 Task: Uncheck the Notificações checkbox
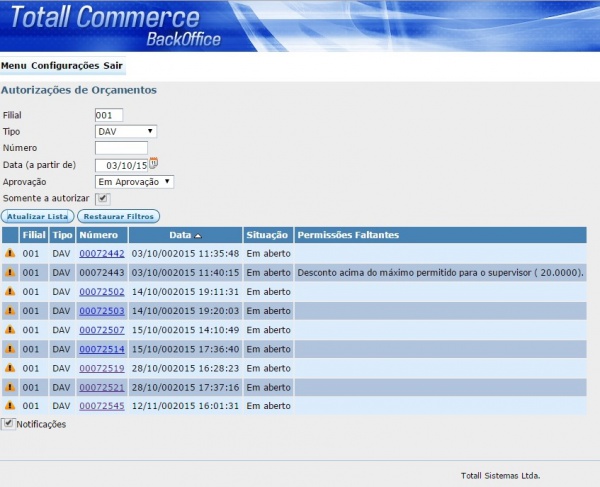[8, 424]
